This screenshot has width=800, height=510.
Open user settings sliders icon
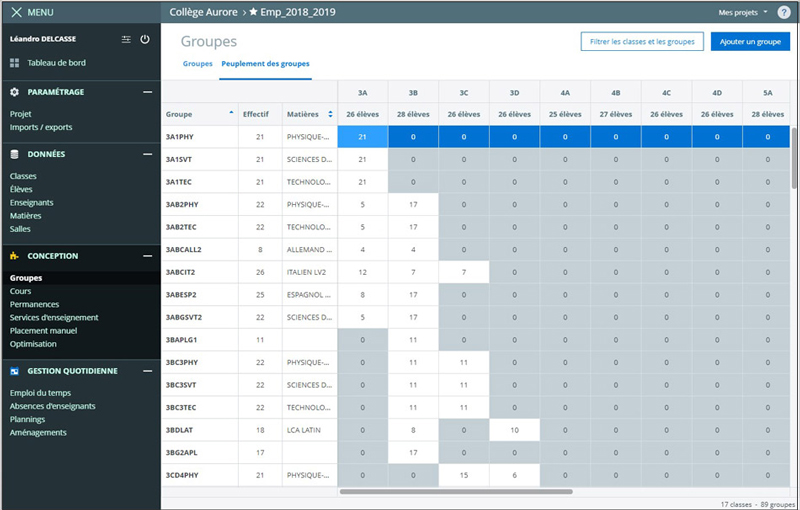click(126, 39)
